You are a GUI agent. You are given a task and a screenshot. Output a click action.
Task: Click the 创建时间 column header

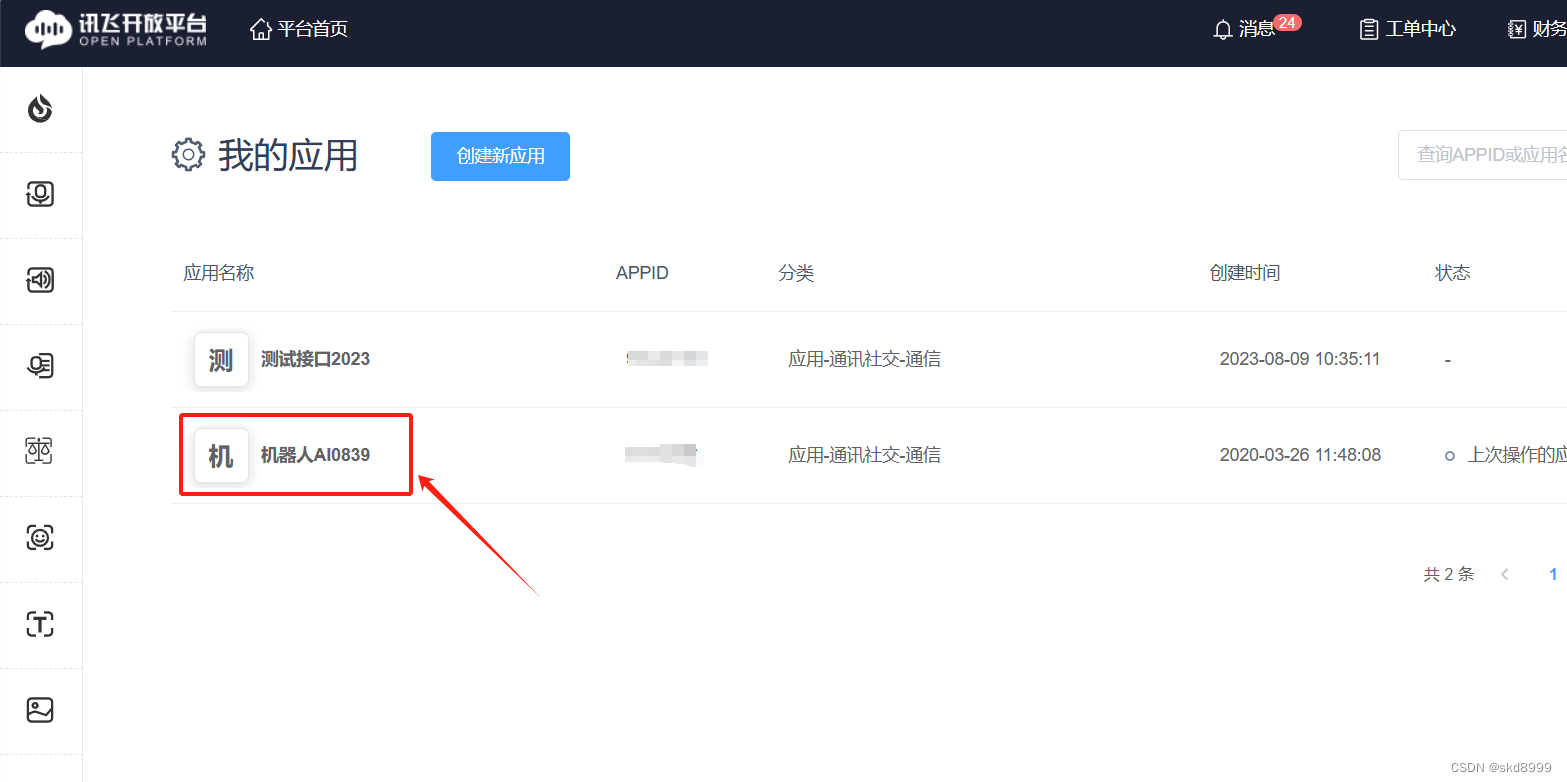point(1245,273)
